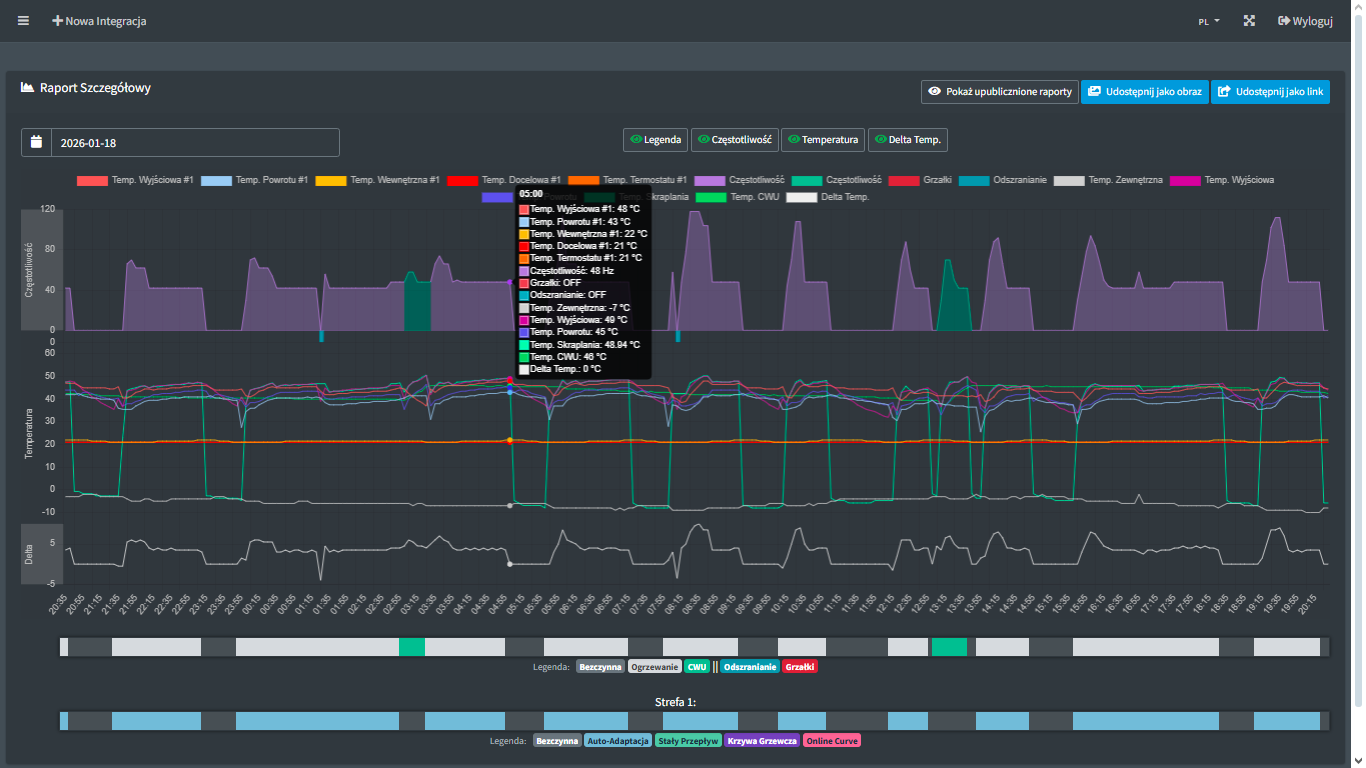The image size is (1366, 768).
Task: Click the fullscreen expand icon
Action: pos(1249,21)
